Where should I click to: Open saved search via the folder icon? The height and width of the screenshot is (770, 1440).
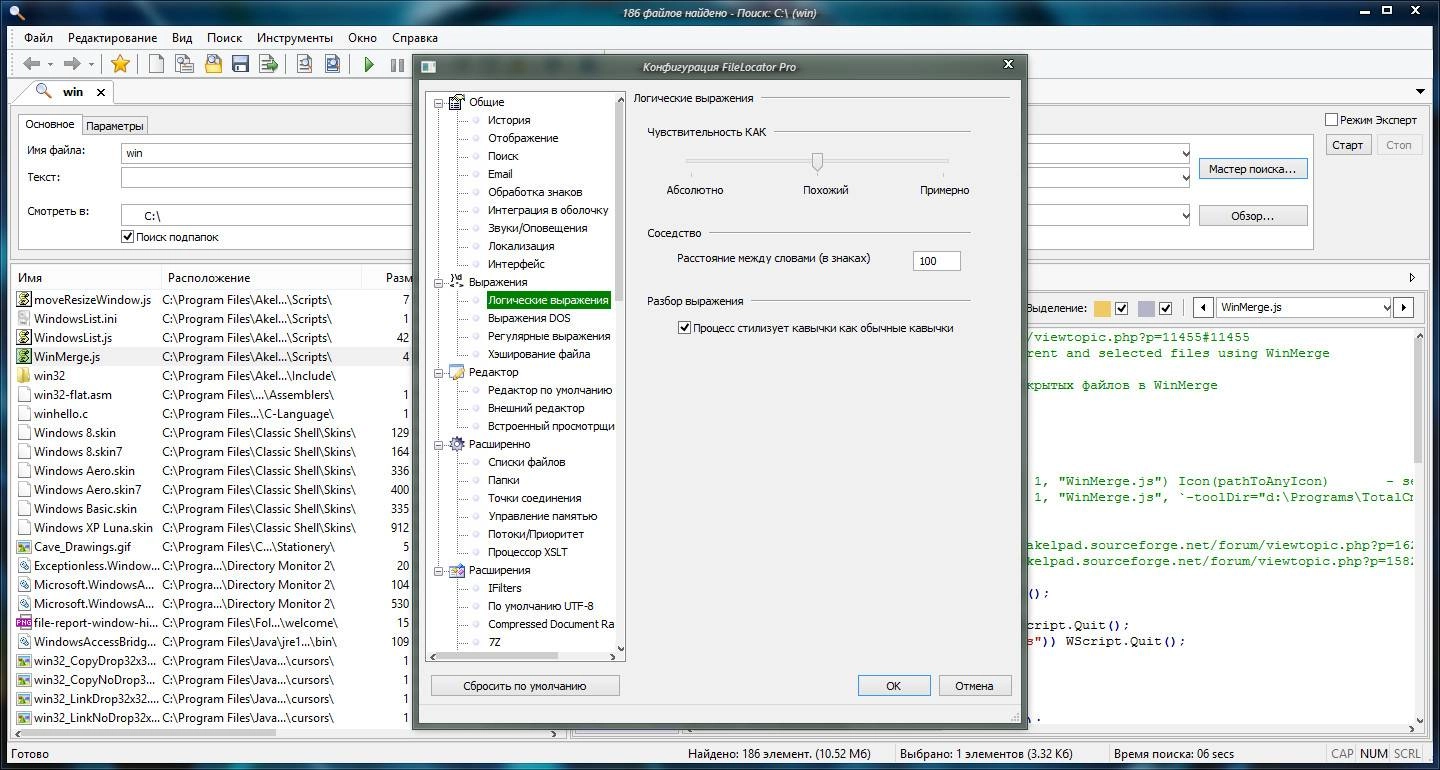point(213,64)
